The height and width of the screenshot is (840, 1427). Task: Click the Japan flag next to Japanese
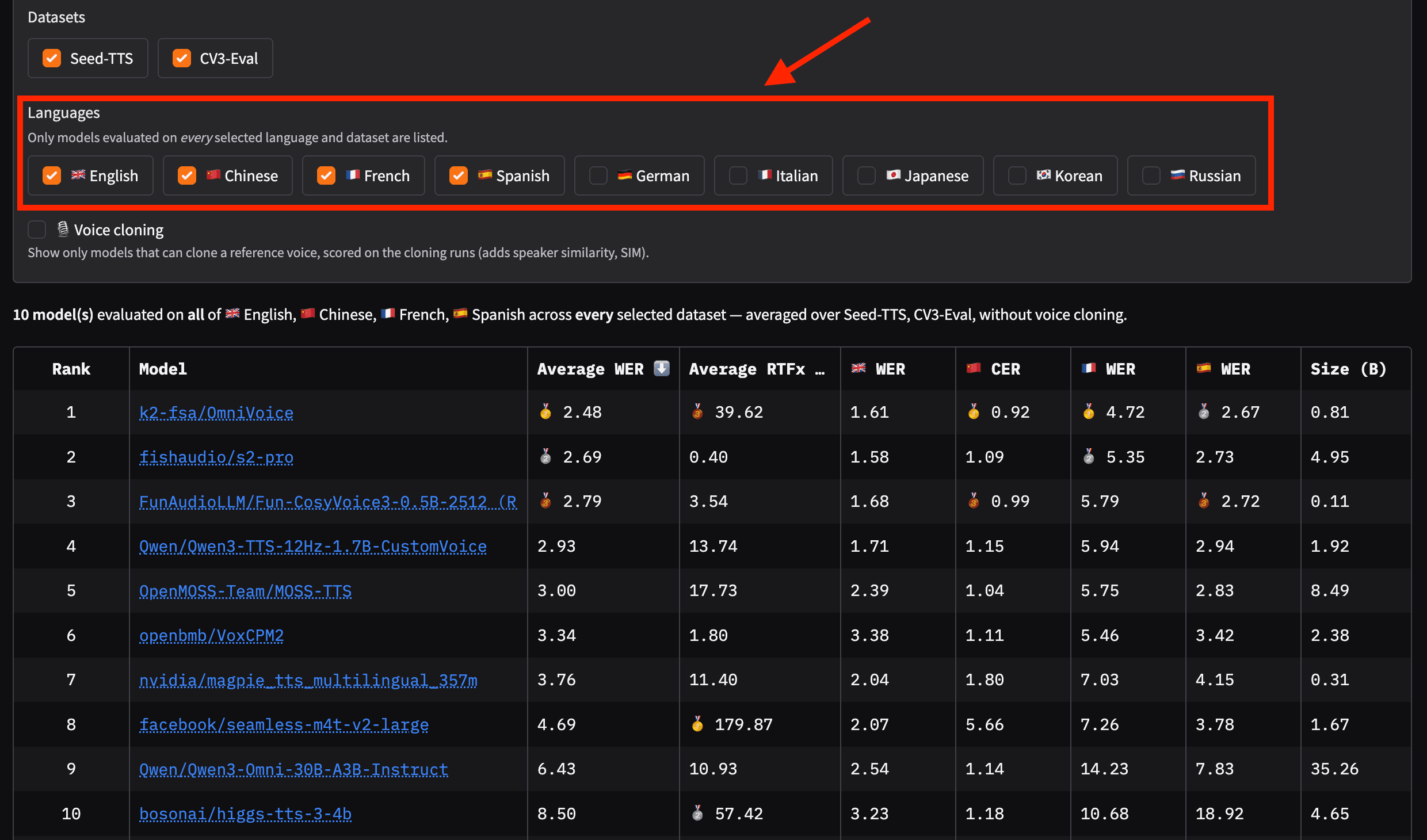click(x=893, y=175)
